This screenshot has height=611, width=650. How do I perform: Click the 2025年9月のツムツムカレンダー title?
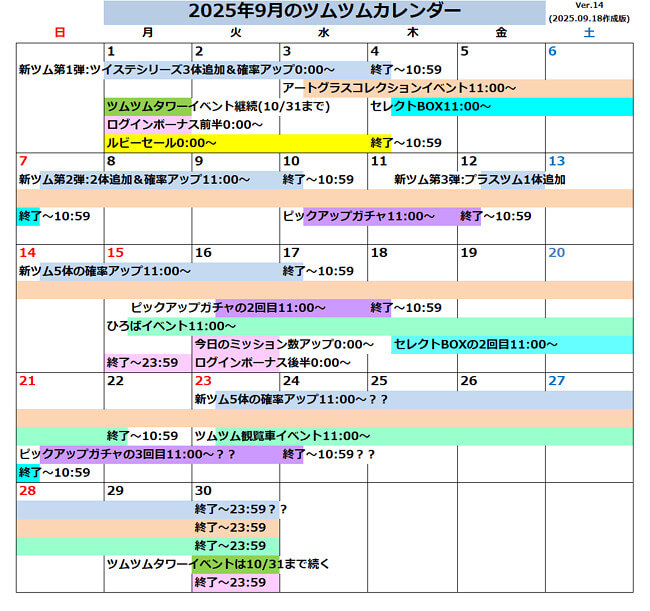point(325,12)
